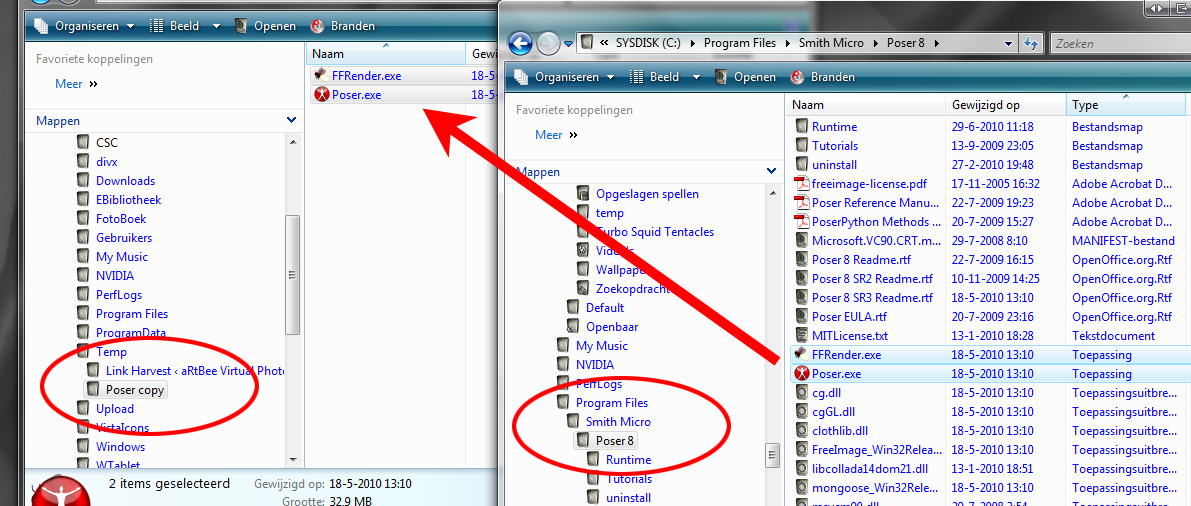Select MITLicense.txt file
The width and height of the screenshot is (1191, 506).
point(849,336)
